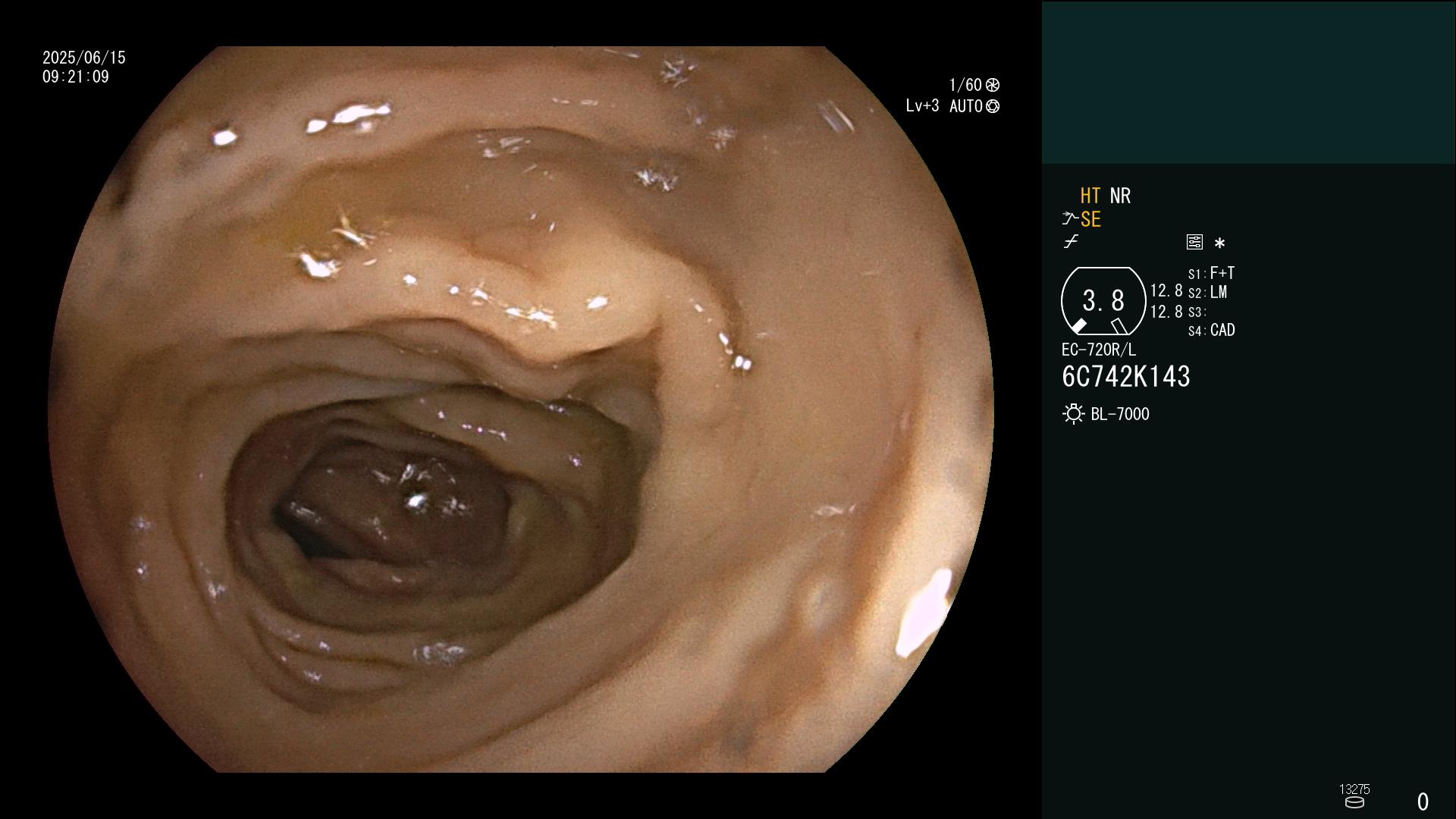
Task: Click the storage disk icon below 13275
Action: coord(1354,802)
